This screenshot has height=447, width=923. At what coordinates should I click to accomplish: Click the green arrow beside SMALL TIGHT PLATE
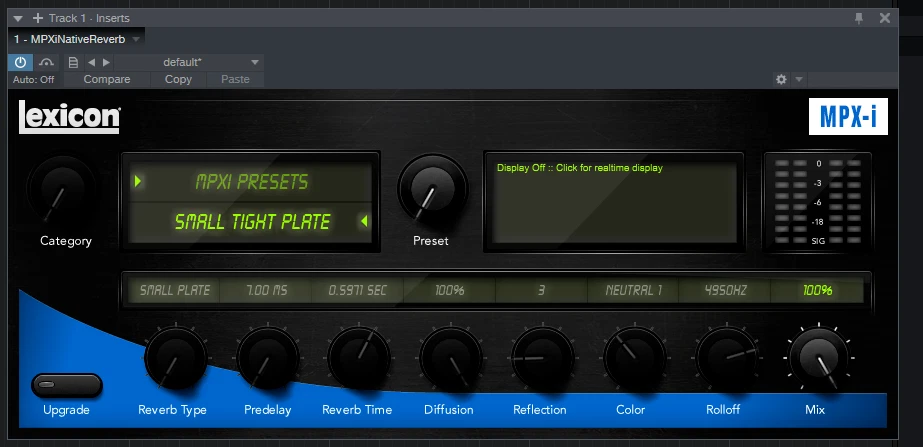click(x=364, y=221)
